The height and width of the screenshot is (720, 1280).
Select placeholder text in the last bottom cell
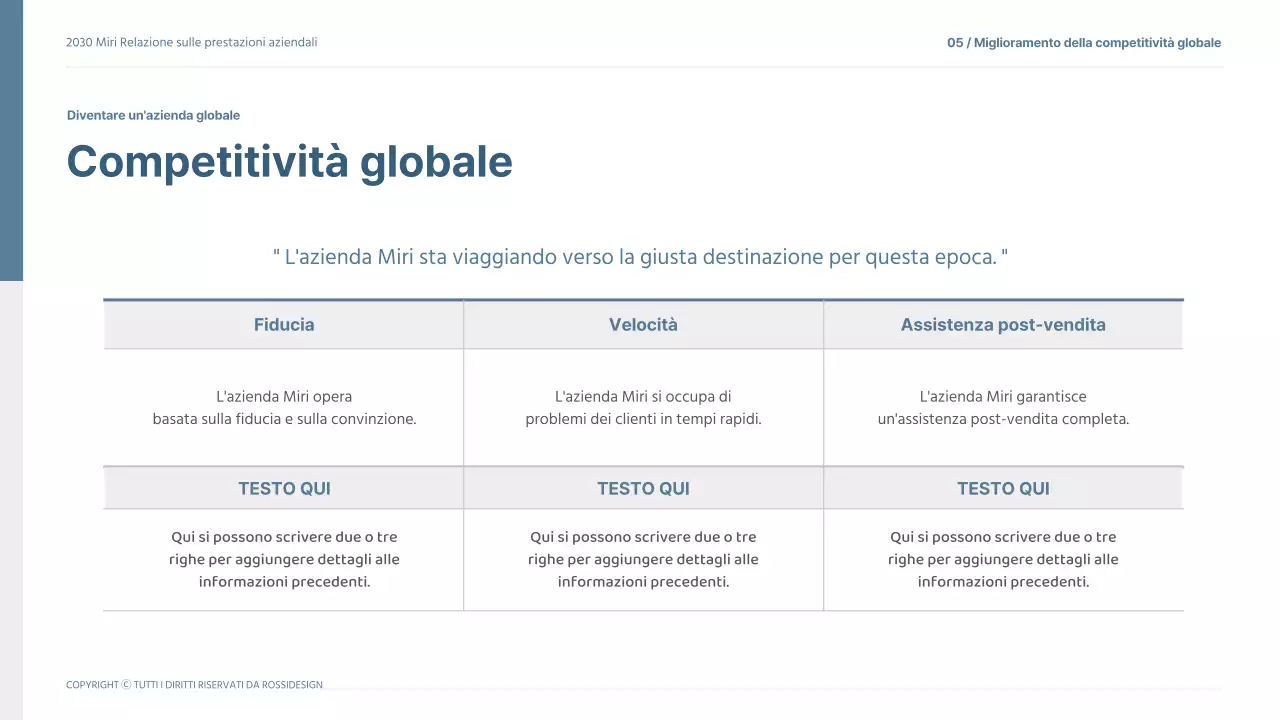[1003, 559]
